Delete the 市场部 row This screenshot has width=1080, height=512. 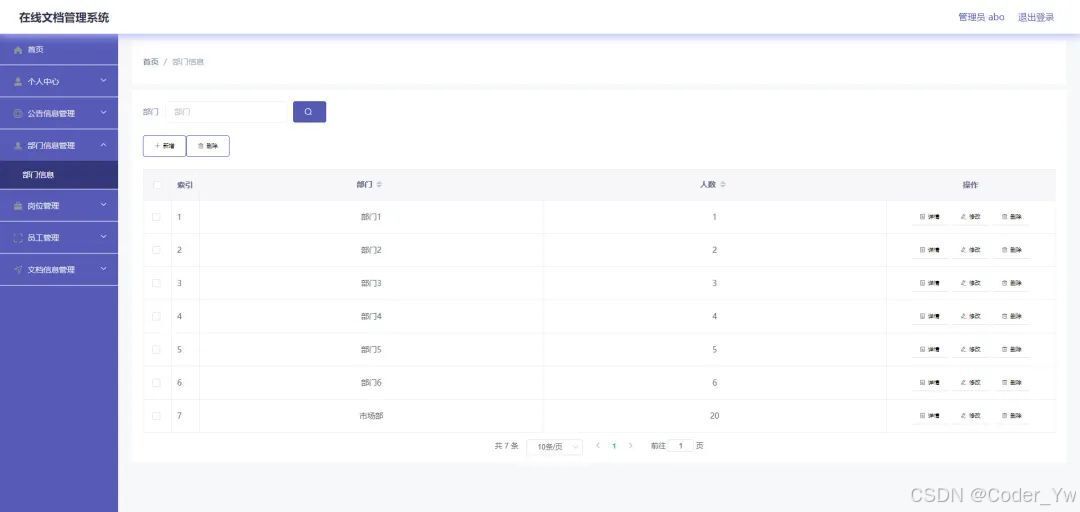(x=1011, y=416)
